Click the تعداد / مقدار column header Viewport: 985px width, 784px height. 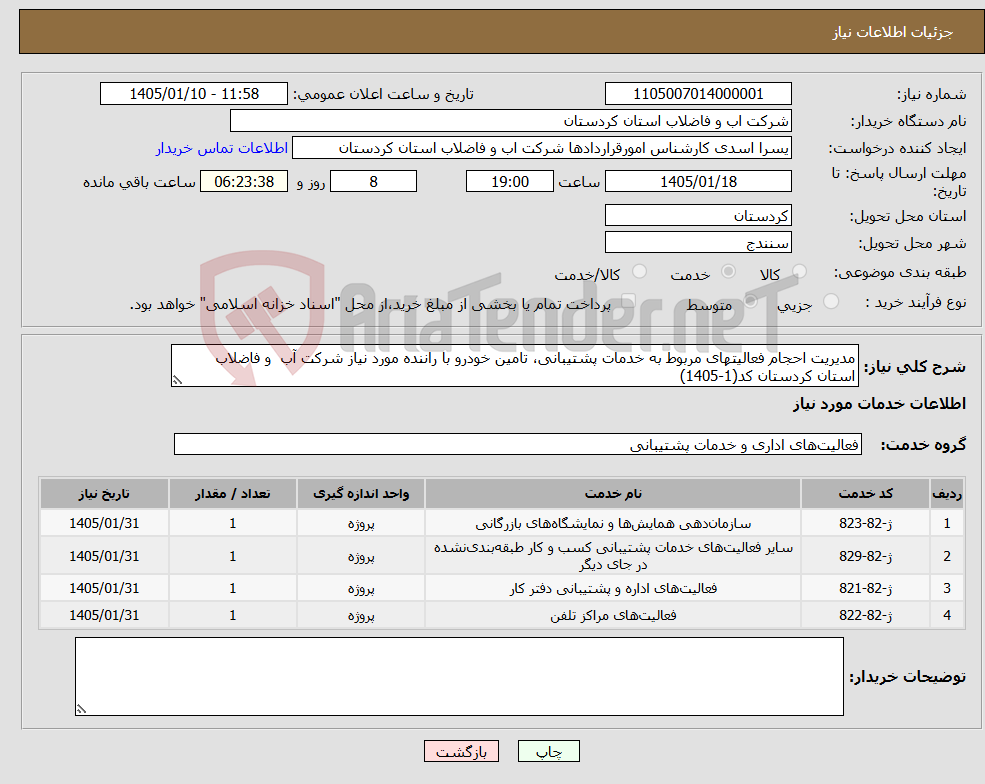(232, 494)
